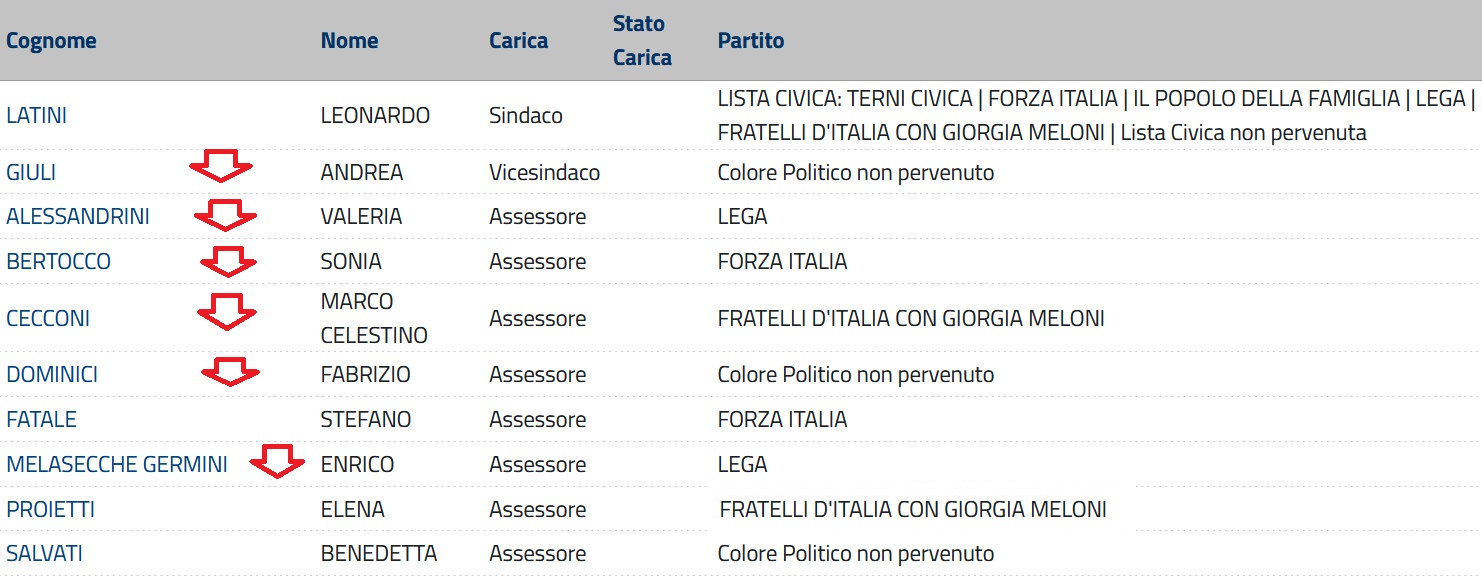
Task: Click the red arrow beside BERTOCCO
Action: 228,262
